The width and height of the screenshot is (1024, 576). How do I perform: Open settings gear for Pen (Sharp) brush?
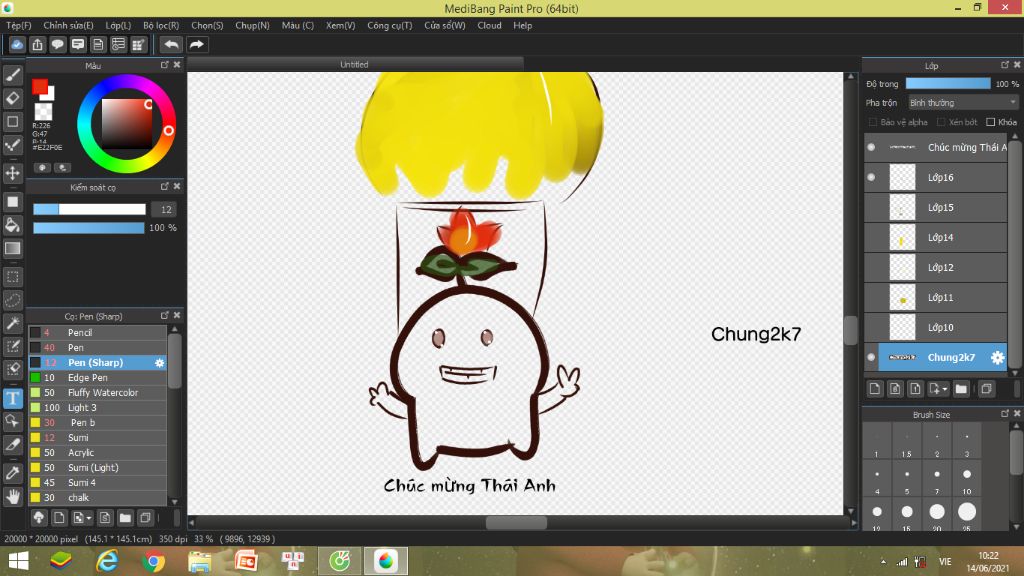[159, 362]
